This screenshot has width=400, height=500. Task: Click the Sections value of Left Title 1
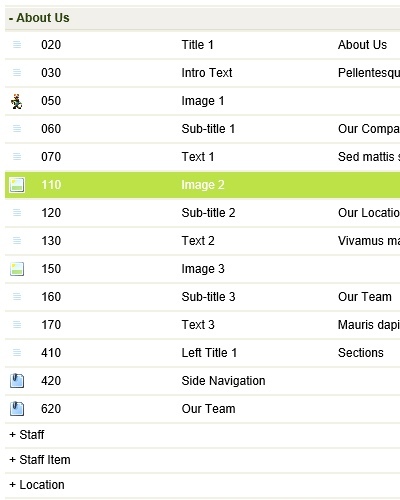coord(361,353)
